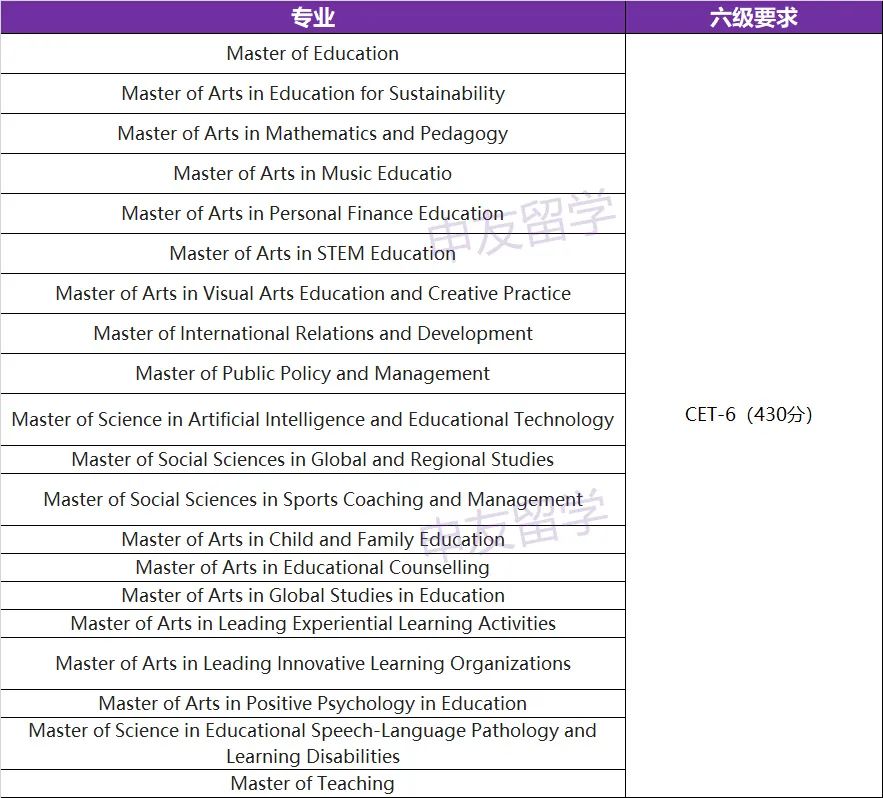Click the Master of Teaching row
883x798 pixels.
(x=313, y=783)
